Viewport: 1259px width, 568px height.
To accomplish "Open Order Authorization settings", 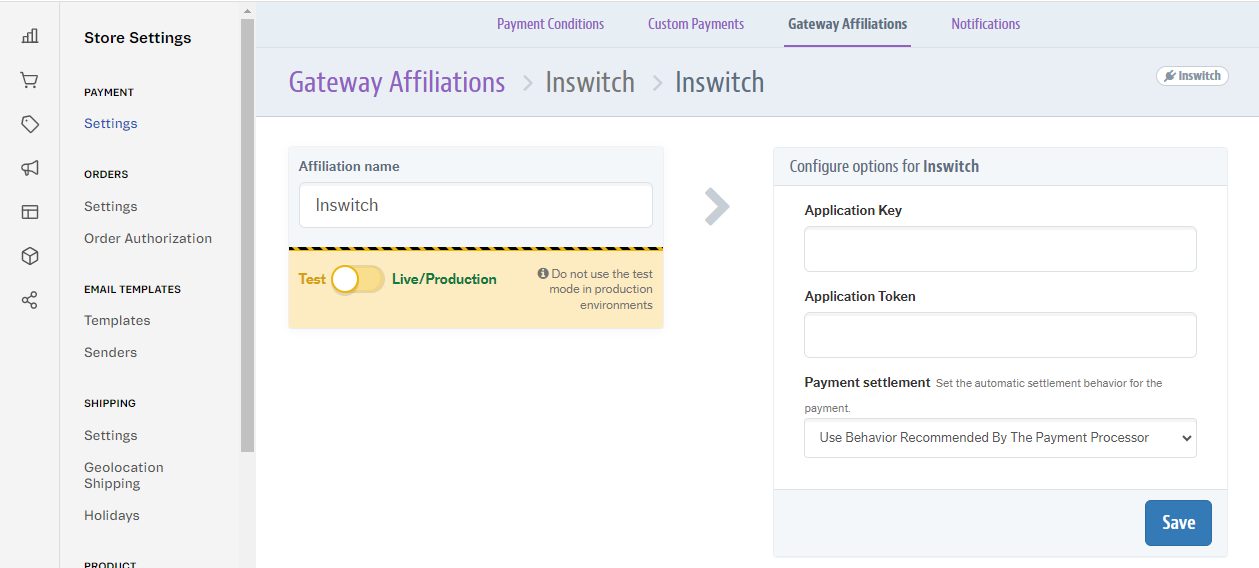I will (x=148, y=239).
